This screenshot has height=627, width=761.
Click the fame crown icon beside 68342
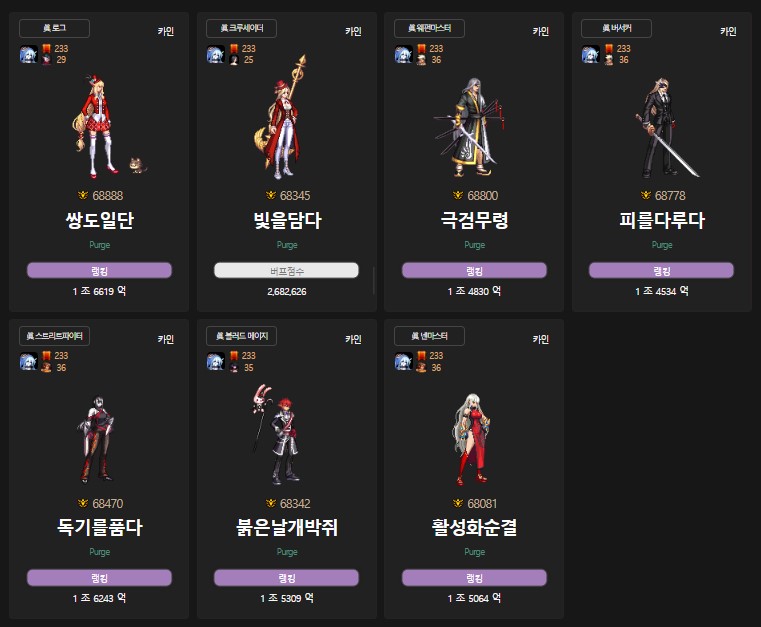tap(271, 503)
